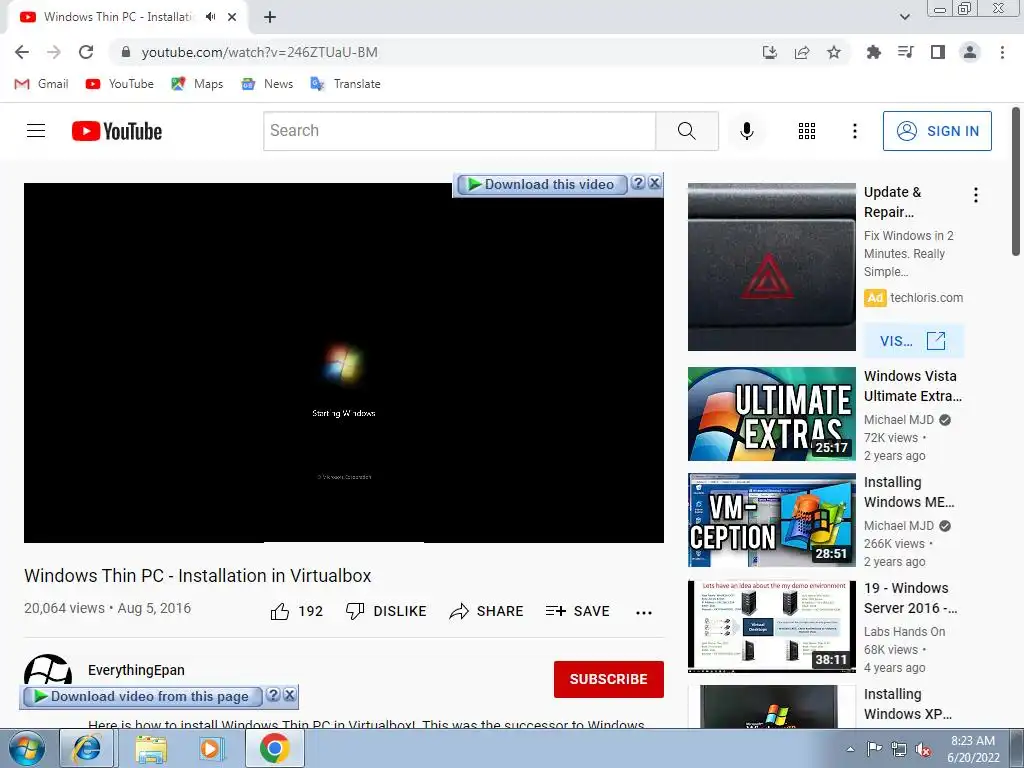Viewport: 1024px width, 768px height.
Task: Open 19 - Windows Server 2016 title
Action: (x=910, y=598)
